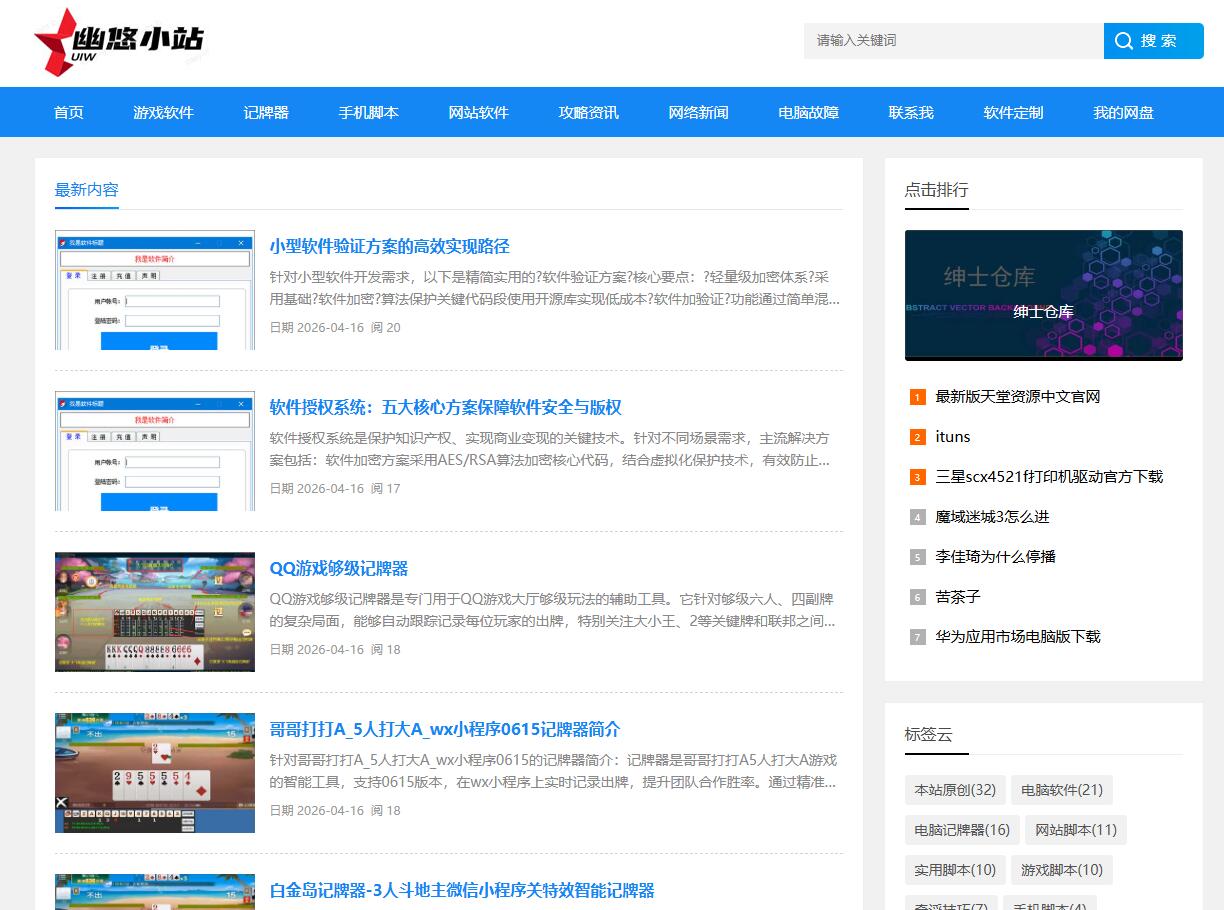Click the first article's login window thumbnail
1224x910 pixels.
point(155,290)
